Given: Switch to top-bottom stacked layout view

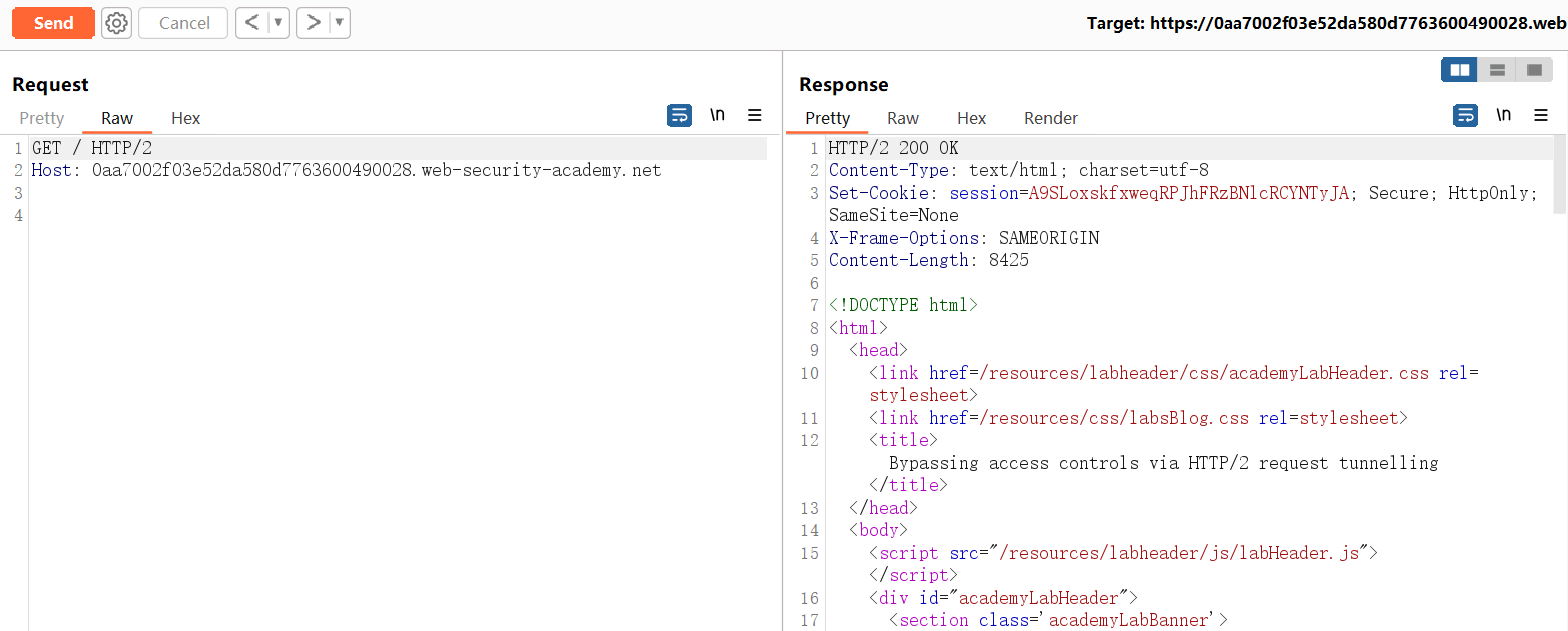Looking at the screenshot, I should [x=1497, y=70].
